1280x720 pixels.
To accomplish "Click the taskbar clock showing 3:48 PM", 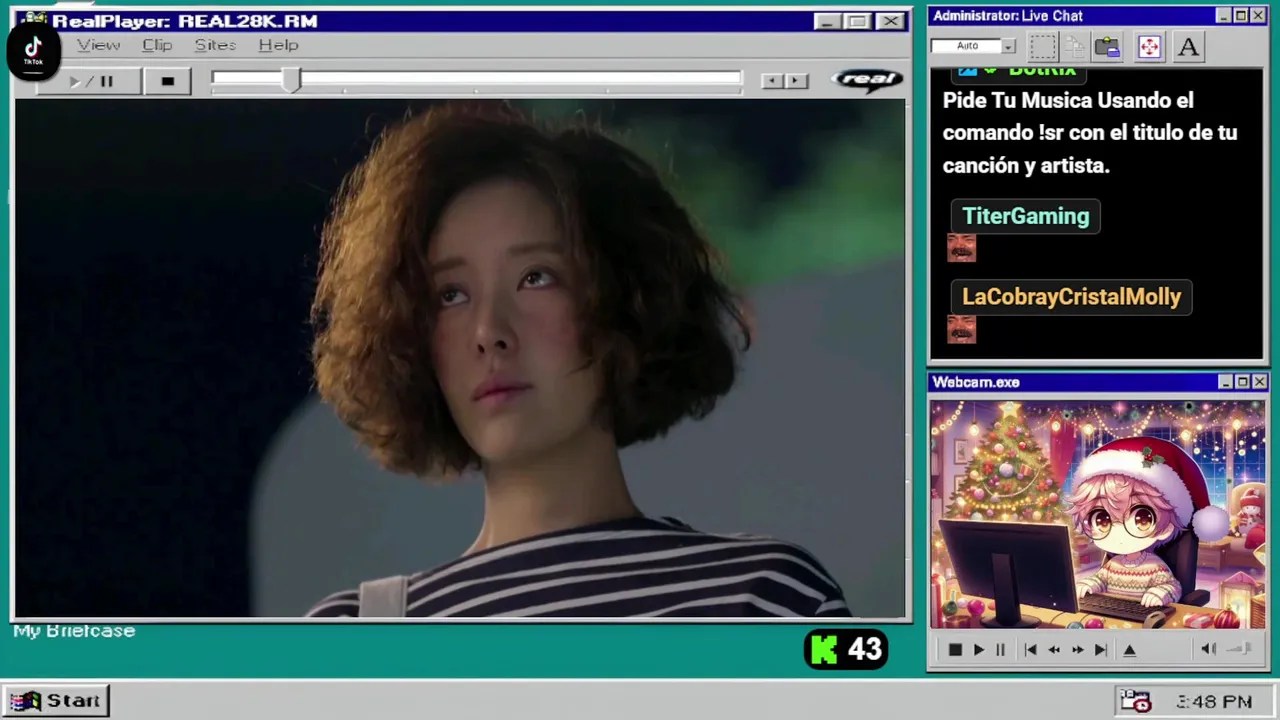I will point(1214,702).
